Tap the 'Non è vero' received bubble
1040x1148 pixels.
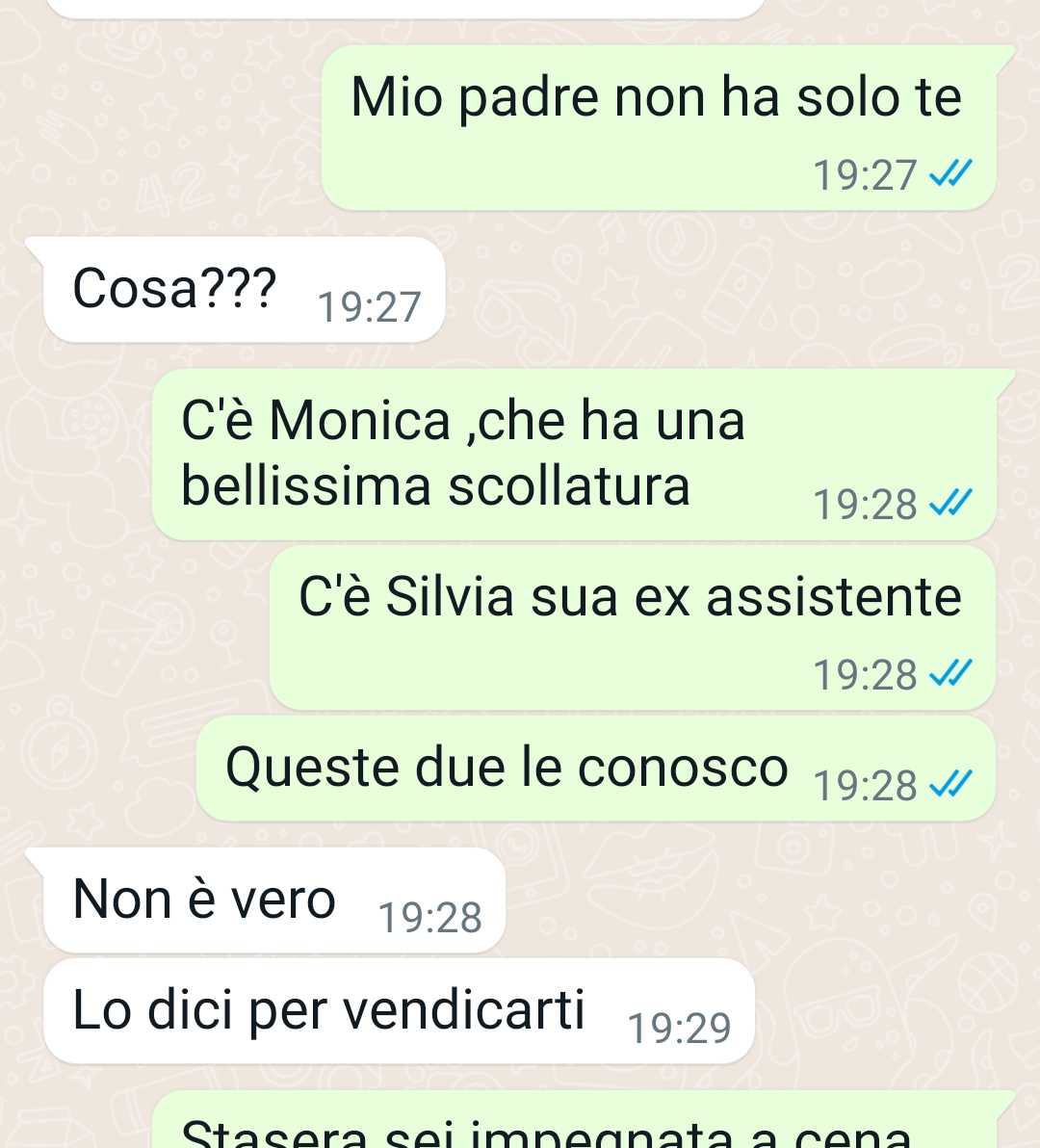point(266,900)
